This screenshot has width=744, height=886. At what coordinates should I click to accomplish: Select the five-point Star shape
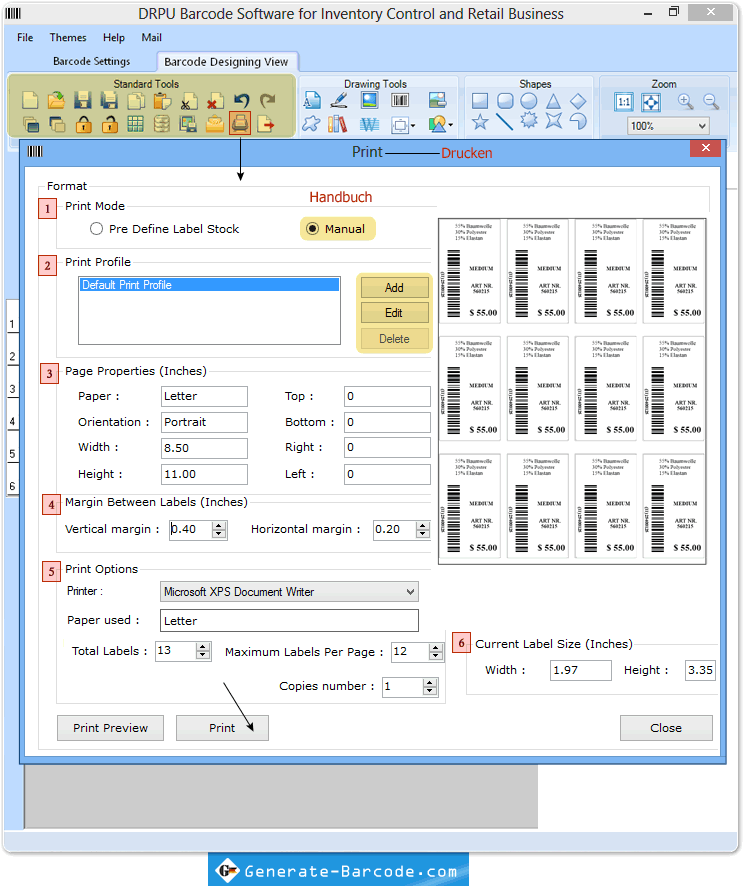pos(480,121)
